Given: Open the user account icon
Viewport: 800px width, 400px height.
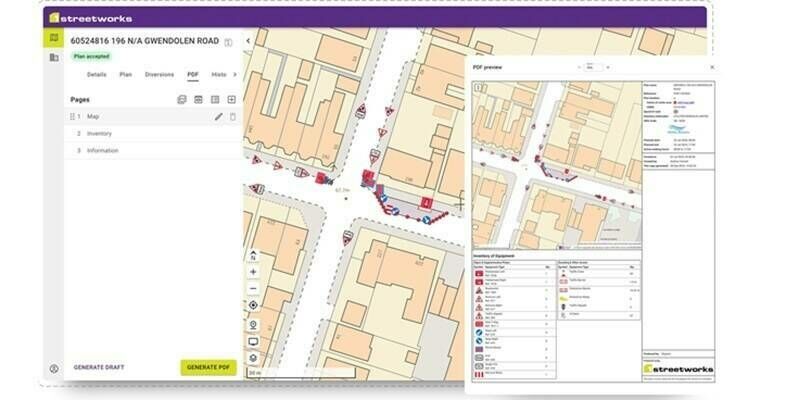Looking at the screenshot, I should [x=54, y=368].
